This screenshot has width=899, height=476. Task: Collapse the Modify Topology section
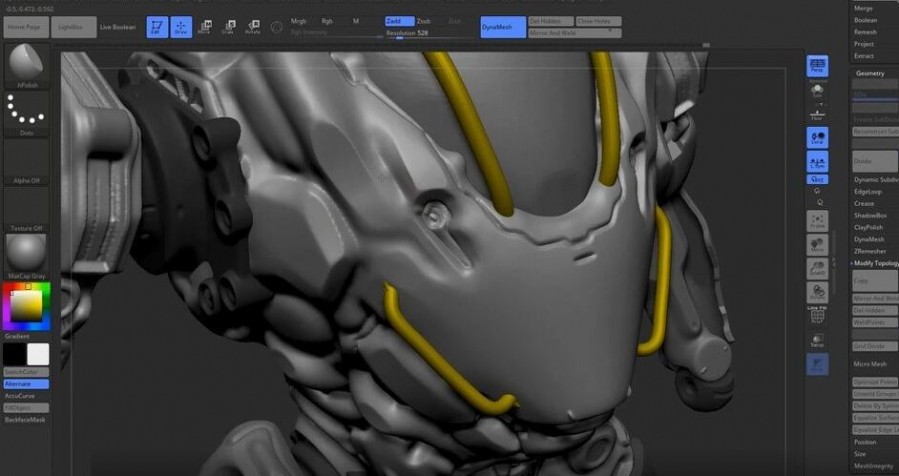tap(876, 263)
